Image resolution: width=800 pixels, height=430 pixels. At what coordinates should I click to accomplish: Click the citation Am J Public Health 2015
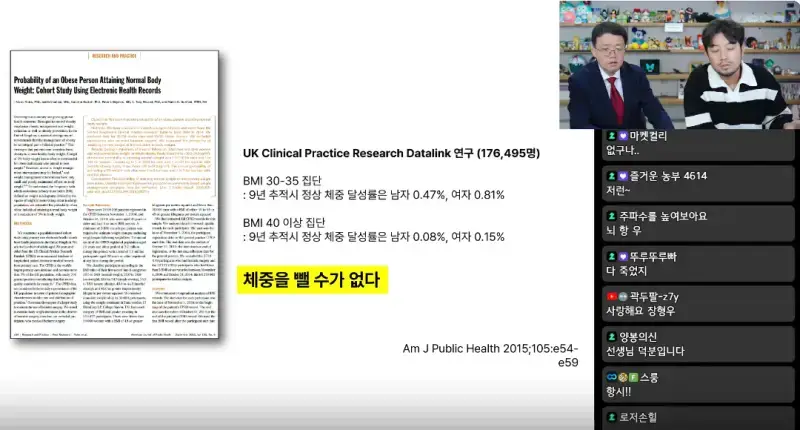coord(490,356)
